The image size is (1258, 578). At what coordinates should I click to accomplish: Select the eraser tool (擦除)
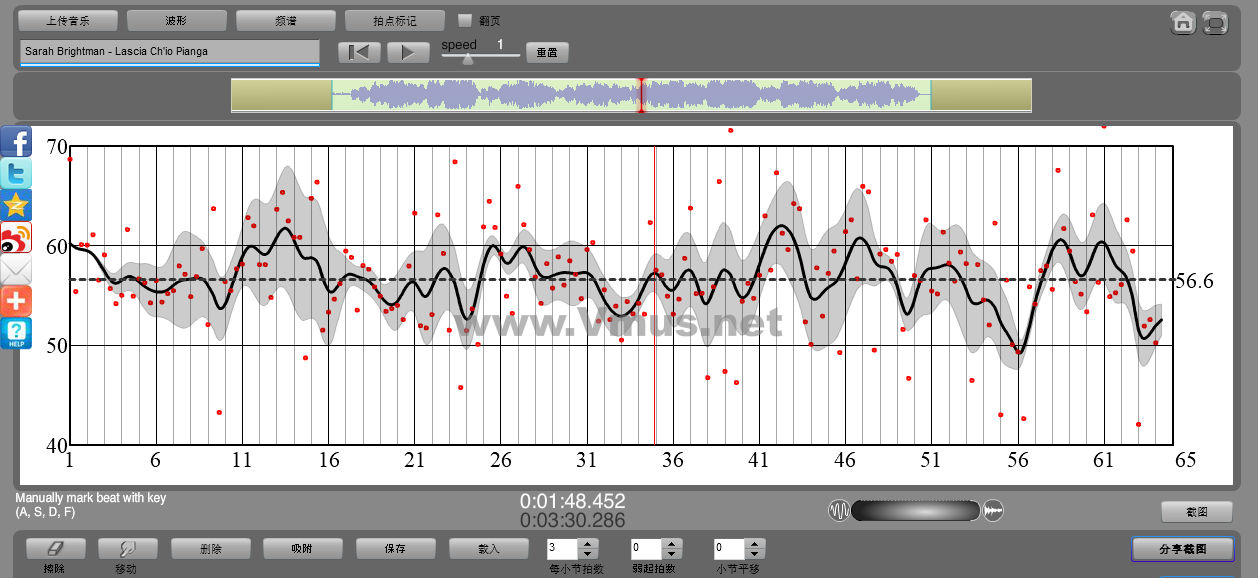[55, 549]
